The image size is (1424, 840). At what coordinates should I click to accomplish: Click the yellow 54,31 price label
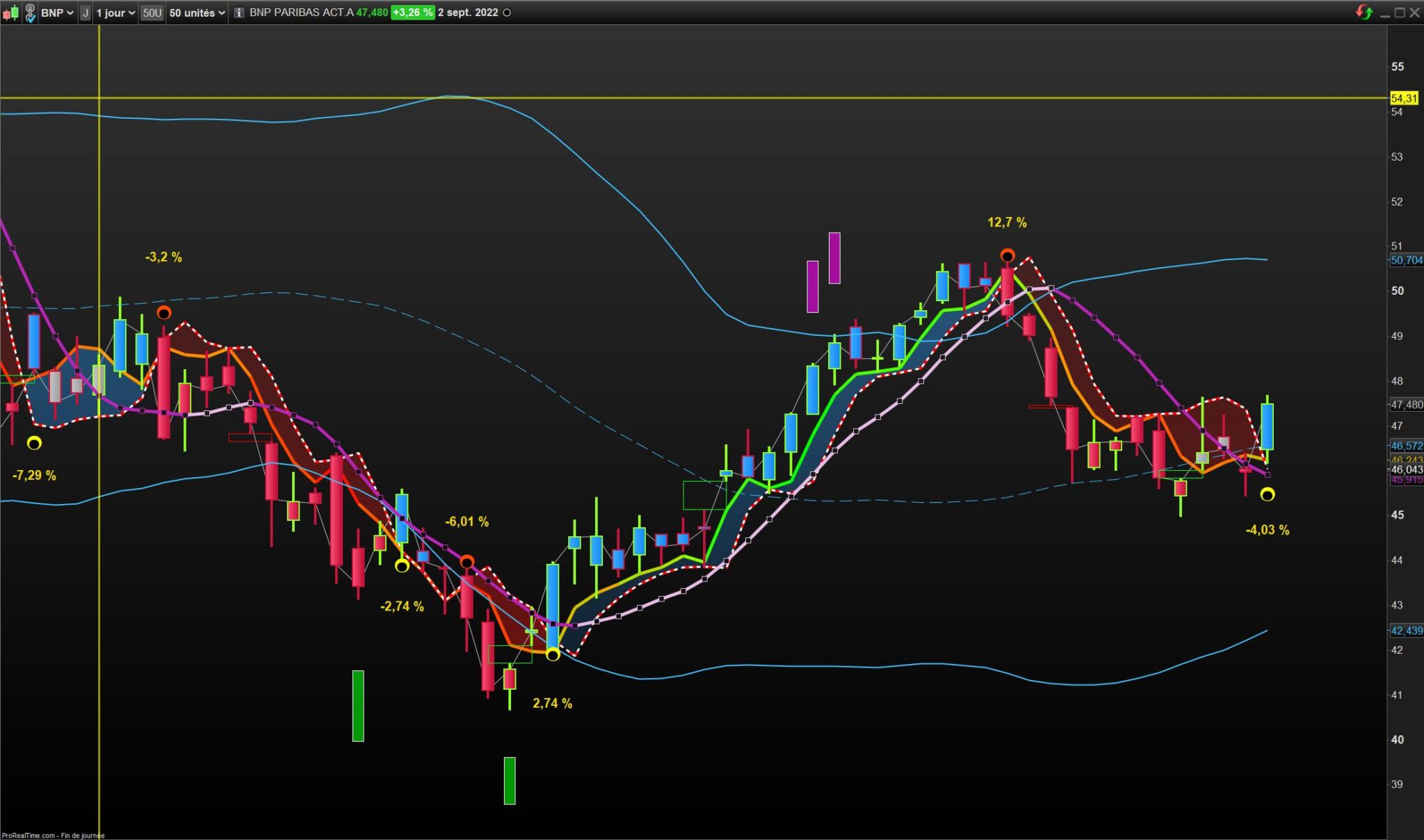1404,98
